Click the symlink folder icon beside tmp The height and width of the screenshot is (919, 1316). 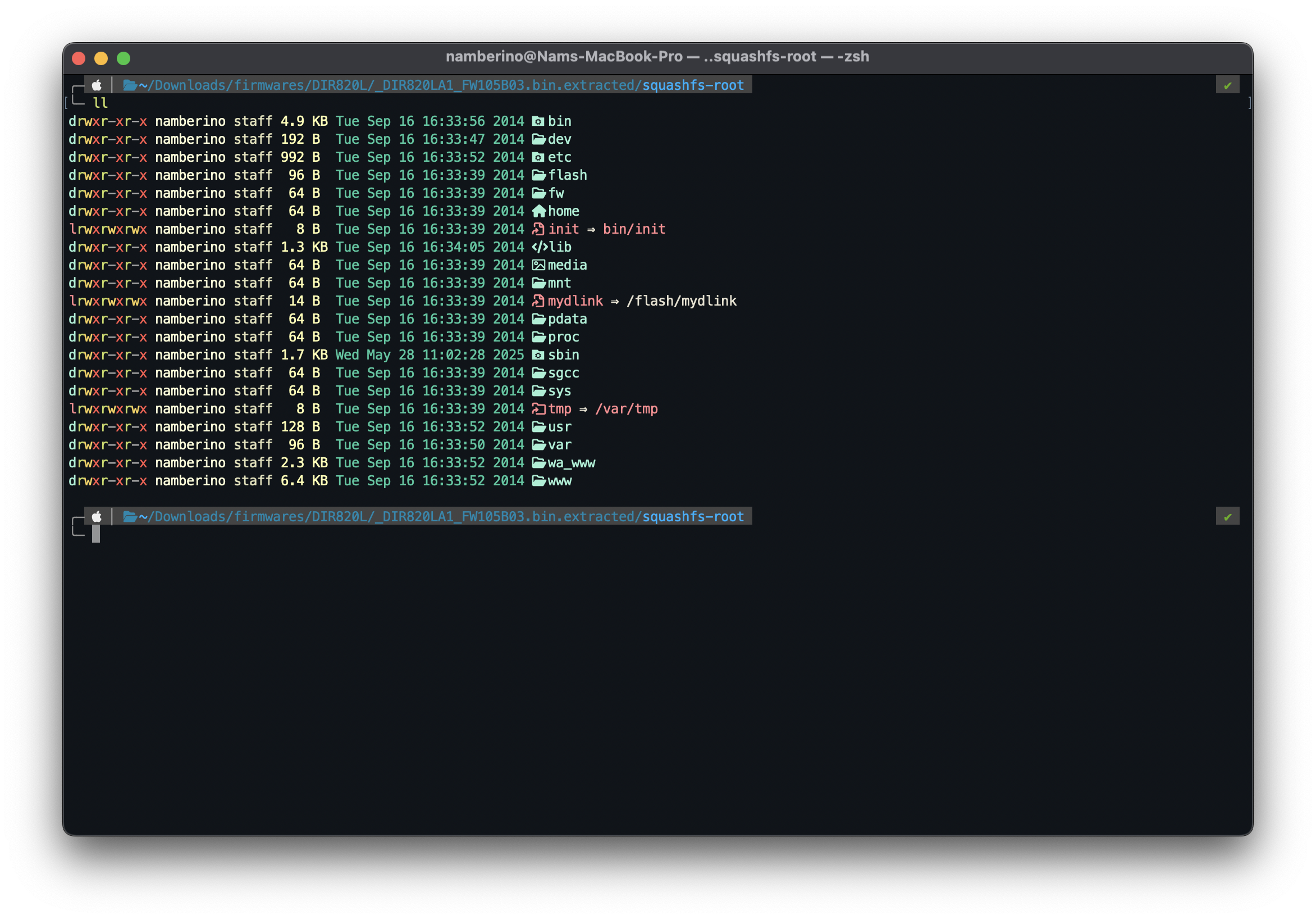[538, 409]
